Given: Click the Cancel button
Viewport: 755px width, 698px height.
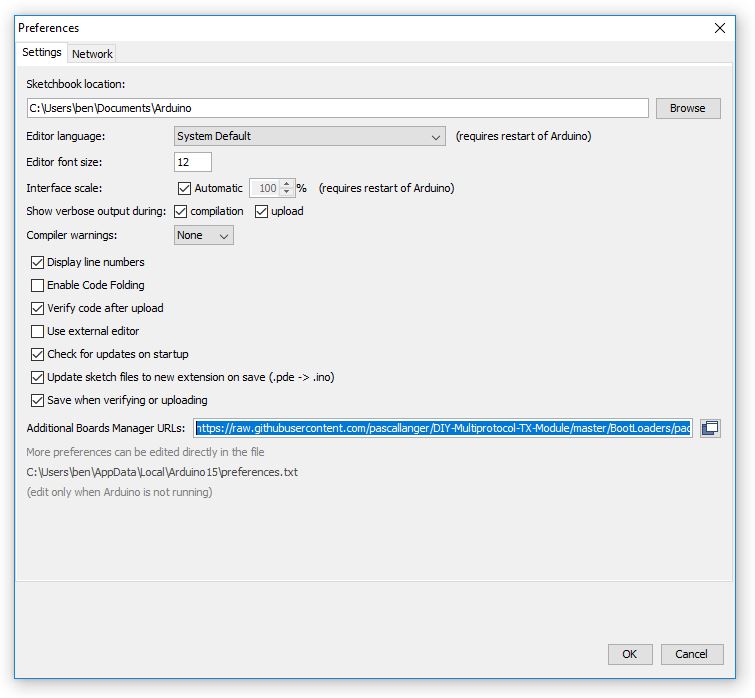Looking at the screenshot, I should (691, 654).
